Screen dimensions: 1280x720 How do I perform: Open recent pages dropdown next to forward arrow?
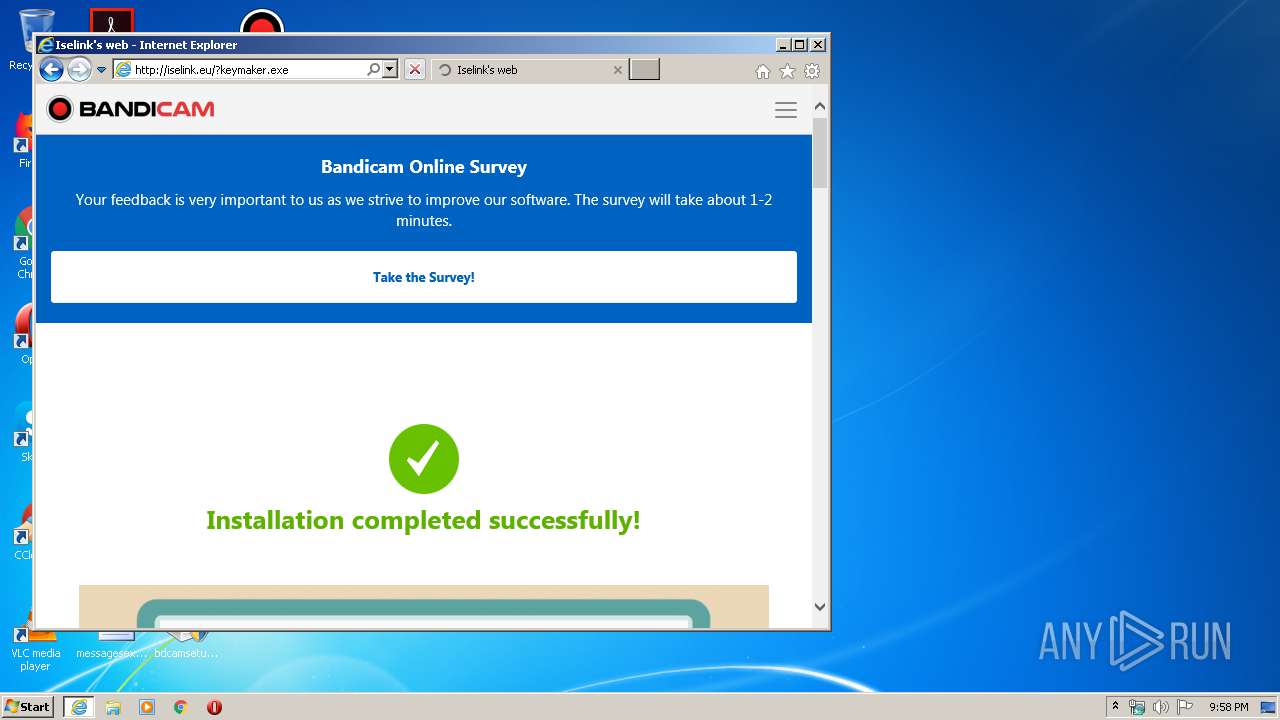pos(101,70)
